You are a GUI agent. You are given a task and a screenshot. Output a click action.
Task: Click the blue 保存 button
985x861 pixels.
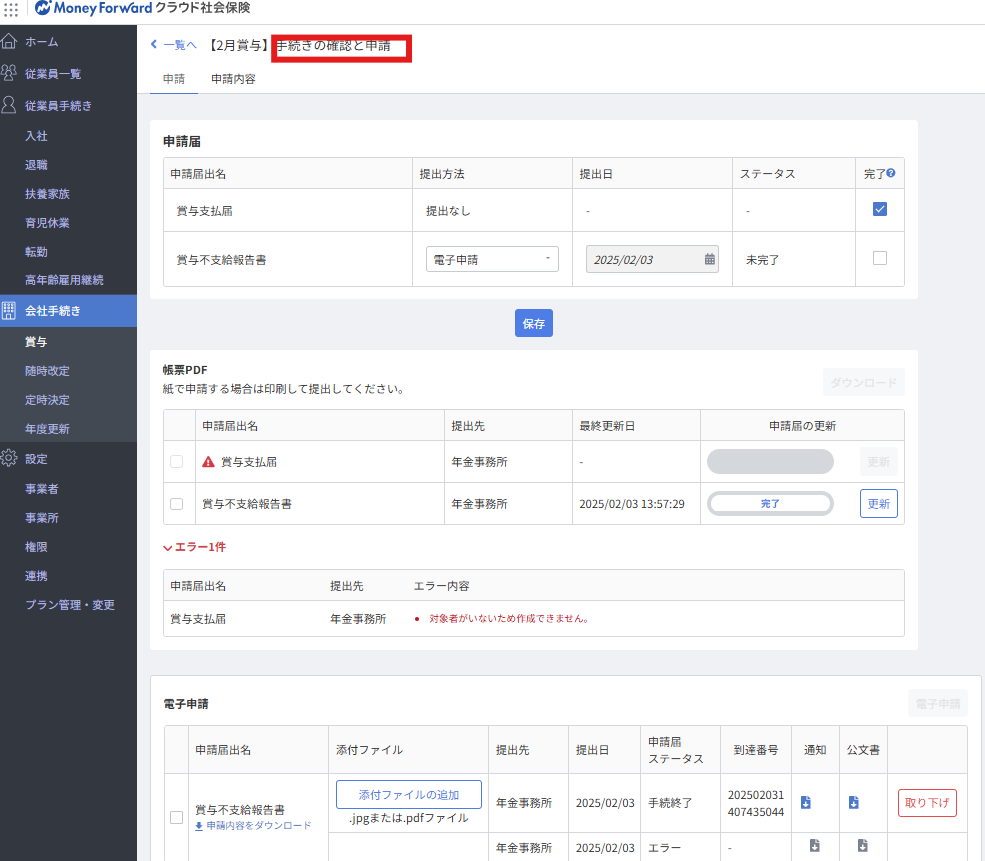click(534, 323)
